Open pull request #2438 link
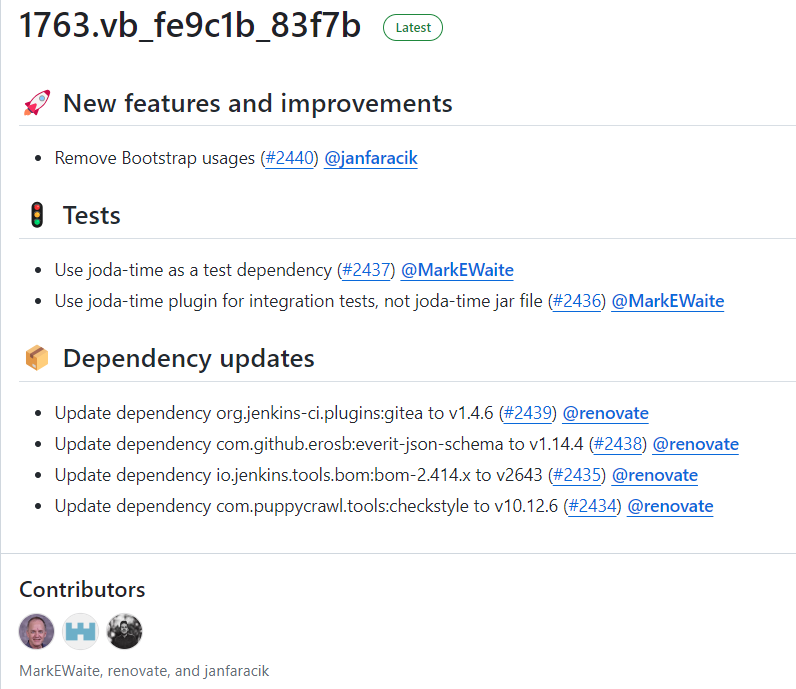Viewport: 796px width, 689px height. coord(618,444)
